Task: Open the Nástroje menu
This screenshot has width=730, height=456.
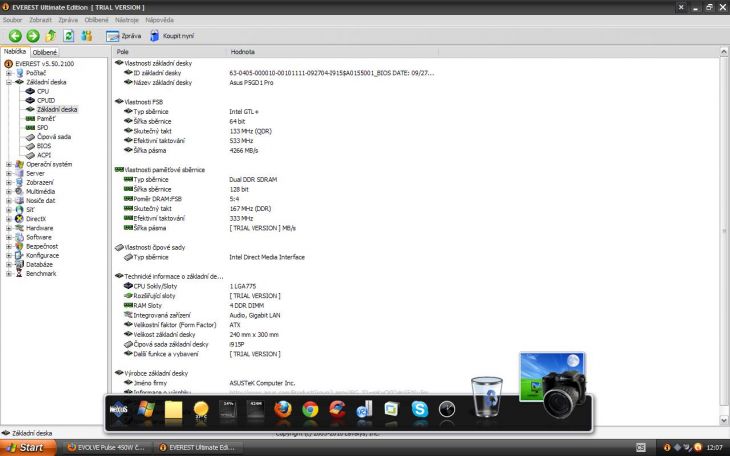Action: [x=127, y=20]
